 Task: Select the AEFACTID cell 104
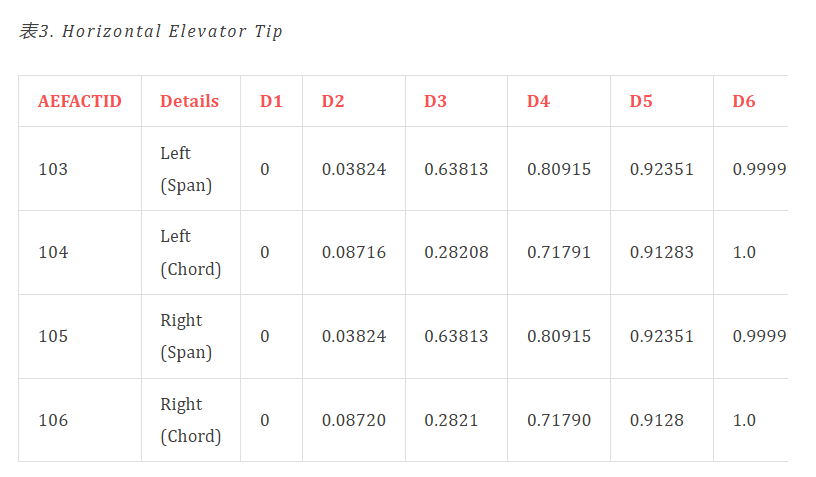[x=53, y=252]
